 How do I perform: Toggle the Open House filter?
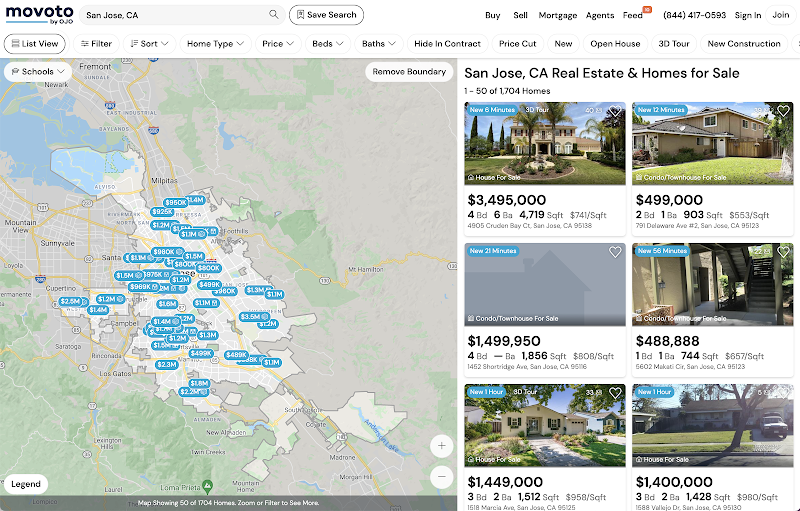pyautogui.click(x=615, y=44)
